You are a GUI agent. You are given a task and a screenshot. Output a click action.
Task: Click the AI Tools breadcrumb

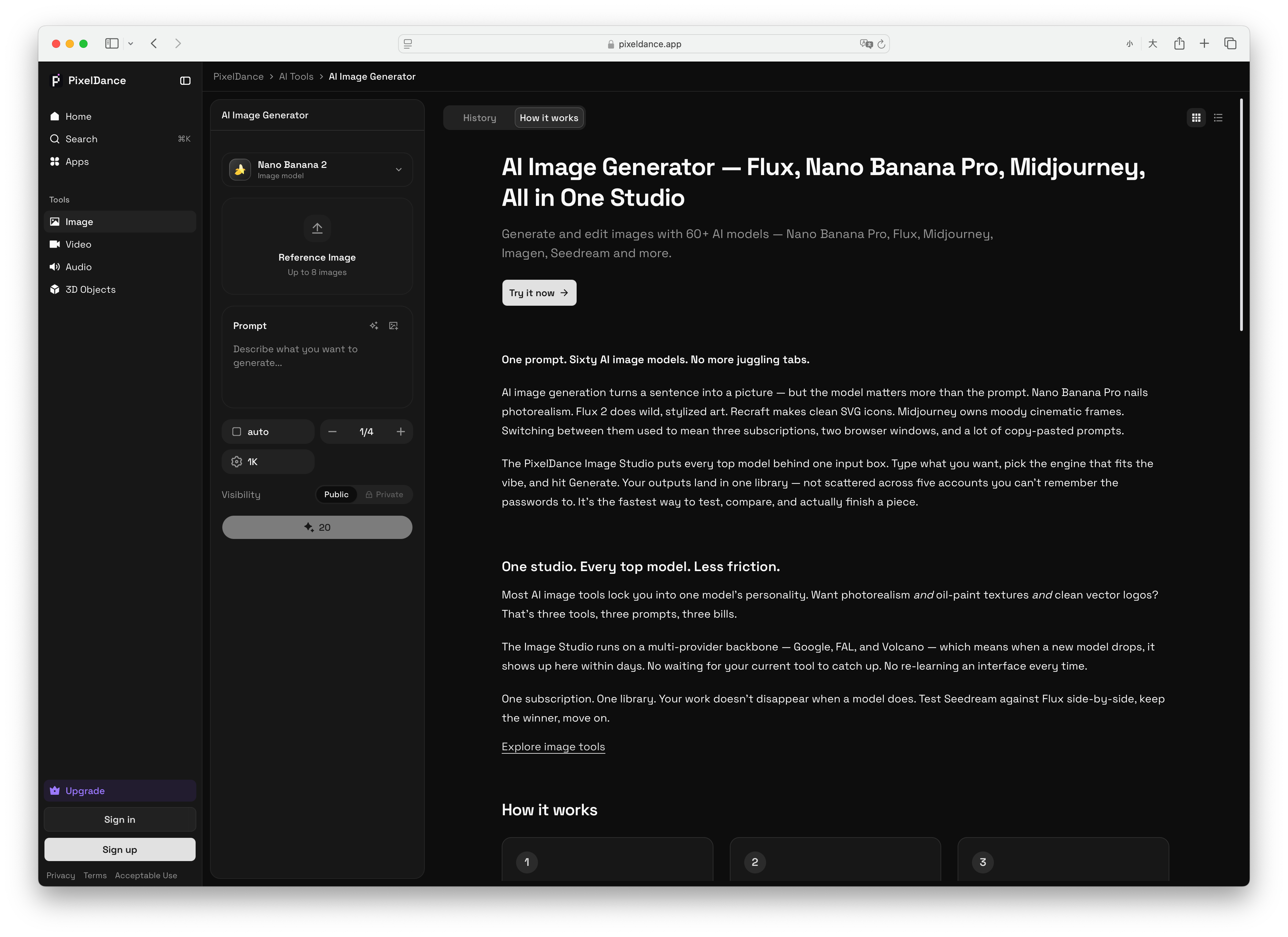(x=297, y=77)
